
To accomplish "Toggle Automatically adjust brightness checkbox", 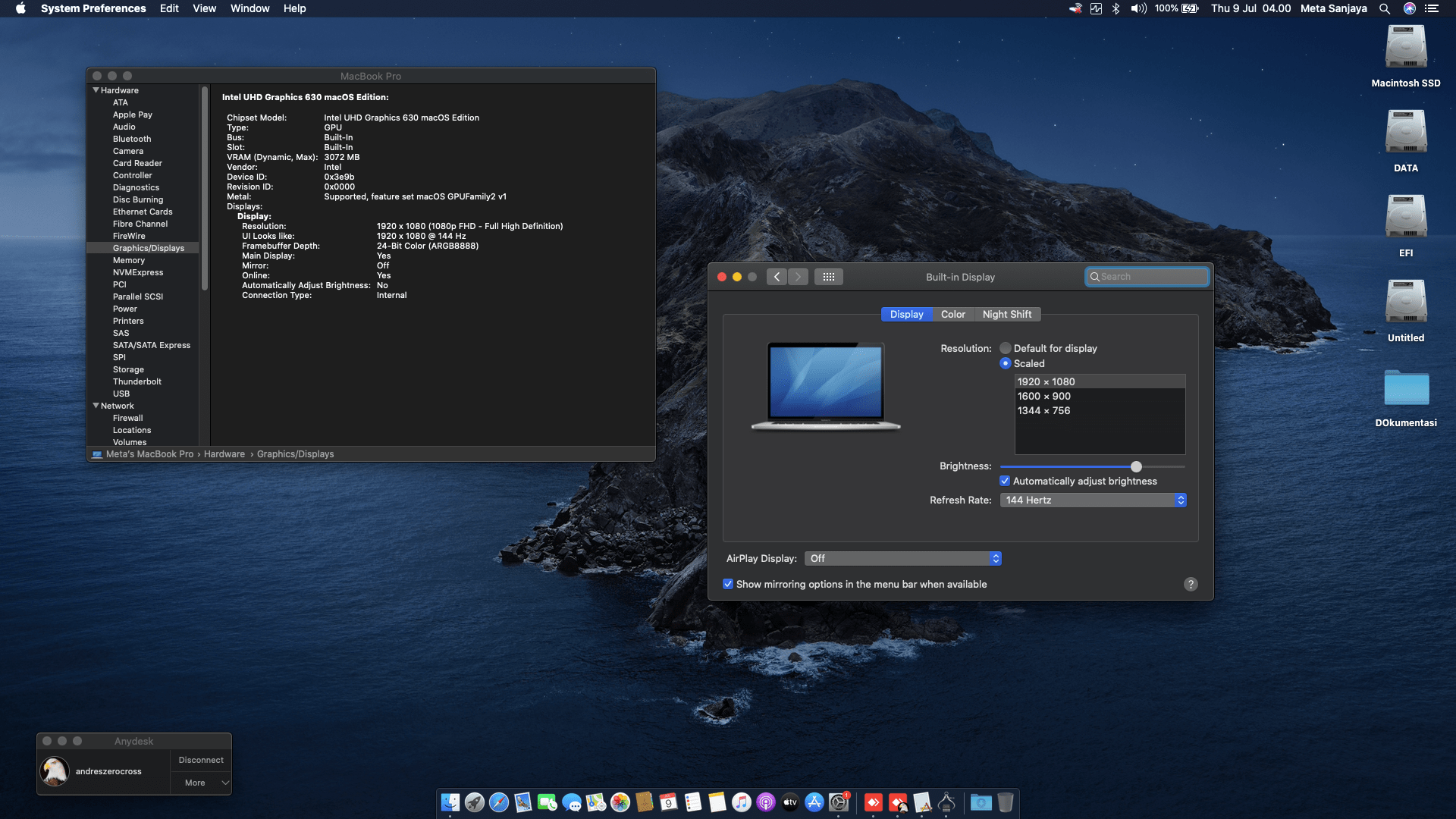I will click(1005, 481).
